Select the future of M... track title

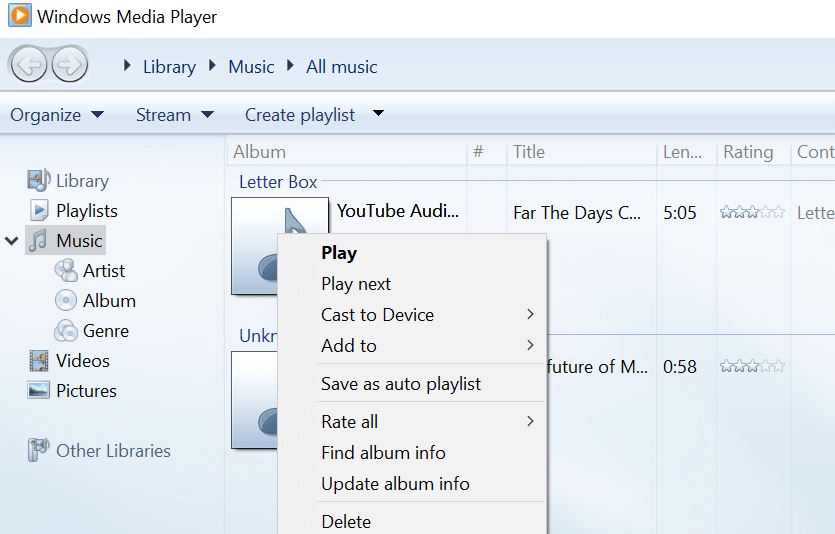pos(597,366)
